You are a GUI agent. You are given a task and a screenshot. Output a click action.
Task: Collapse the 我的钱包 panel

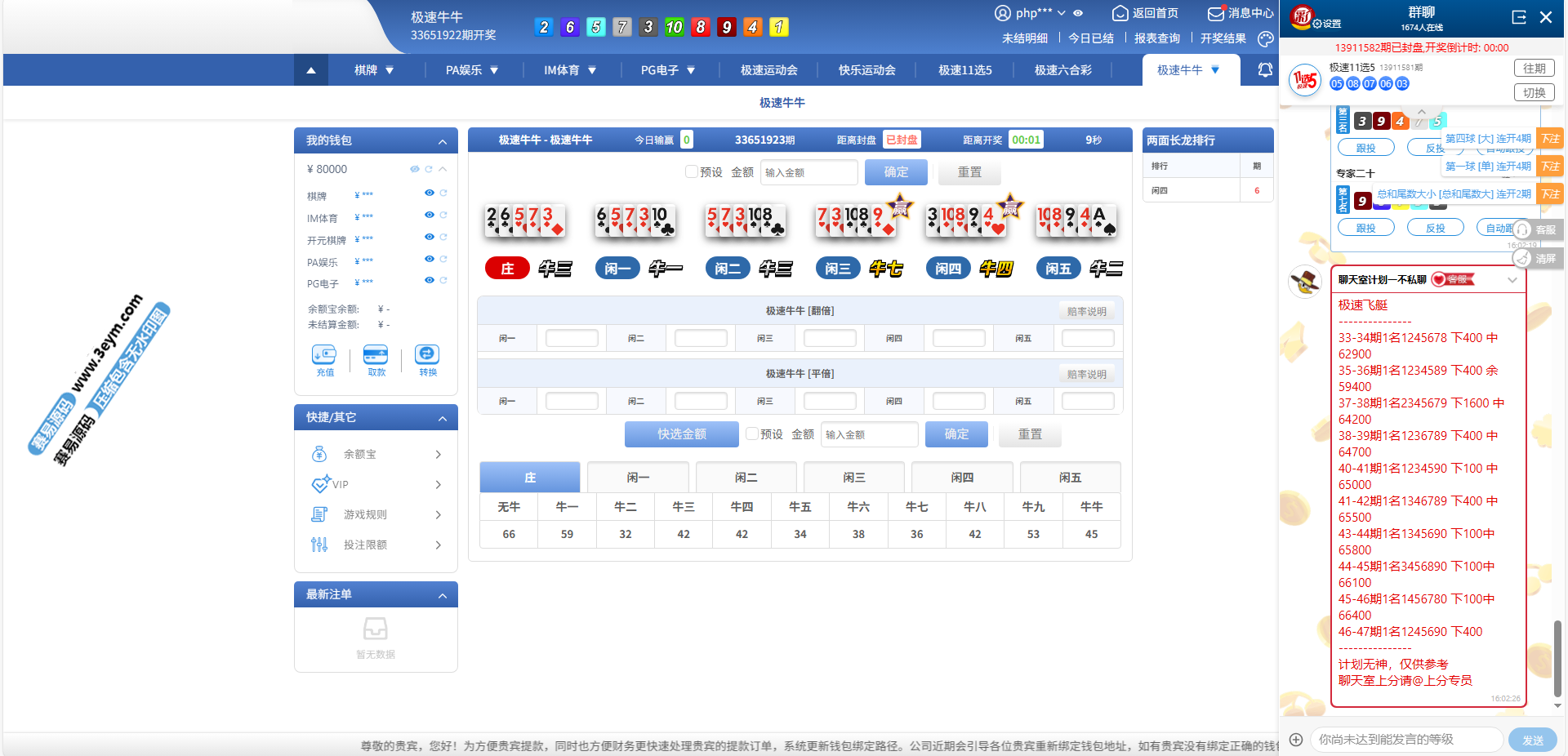(443, 141)
